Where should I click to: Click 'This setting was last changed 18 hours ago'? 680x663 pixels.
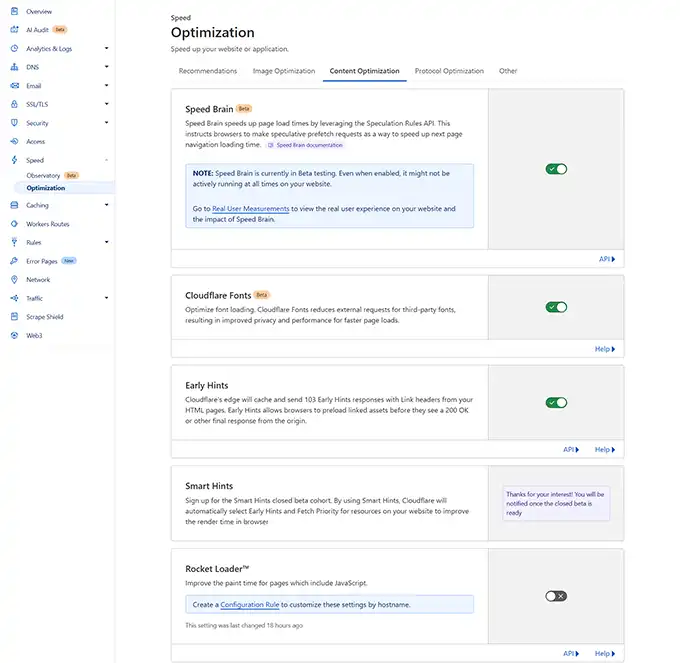[x=244, y=625]
